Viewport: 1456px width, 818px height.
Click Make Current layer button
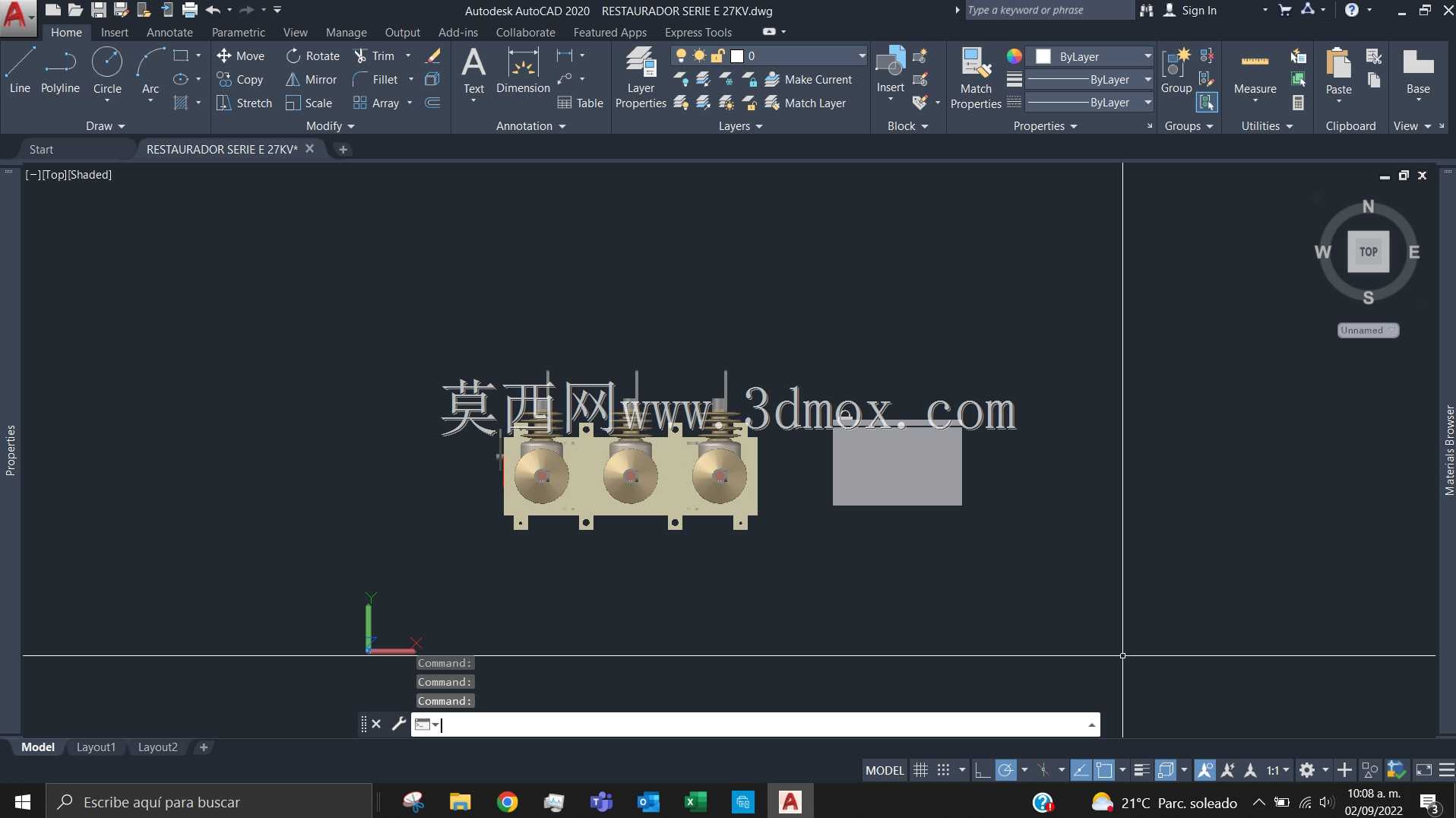809,79
